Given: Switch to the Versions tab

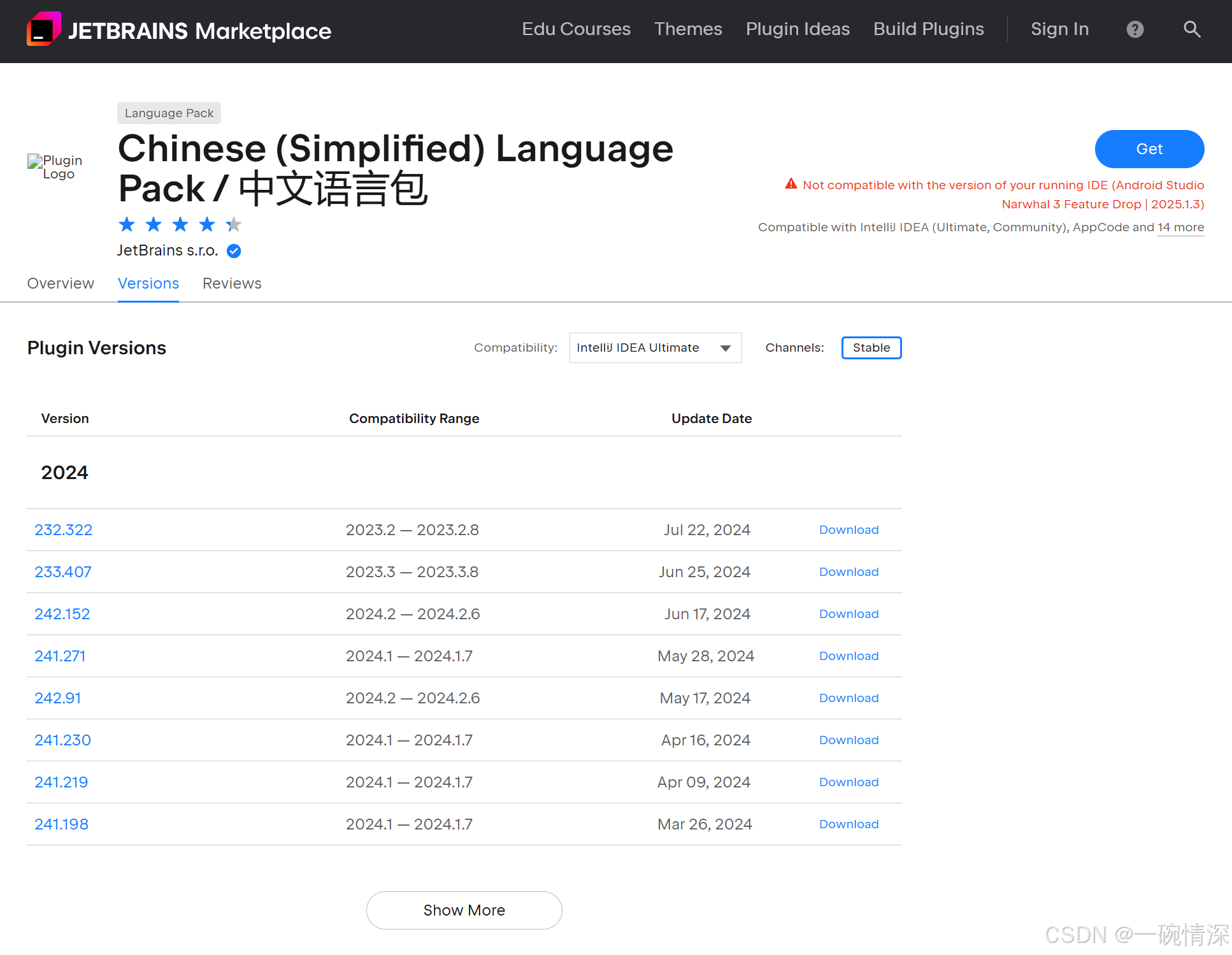Looking at the screenshot, I should [148, 284].
